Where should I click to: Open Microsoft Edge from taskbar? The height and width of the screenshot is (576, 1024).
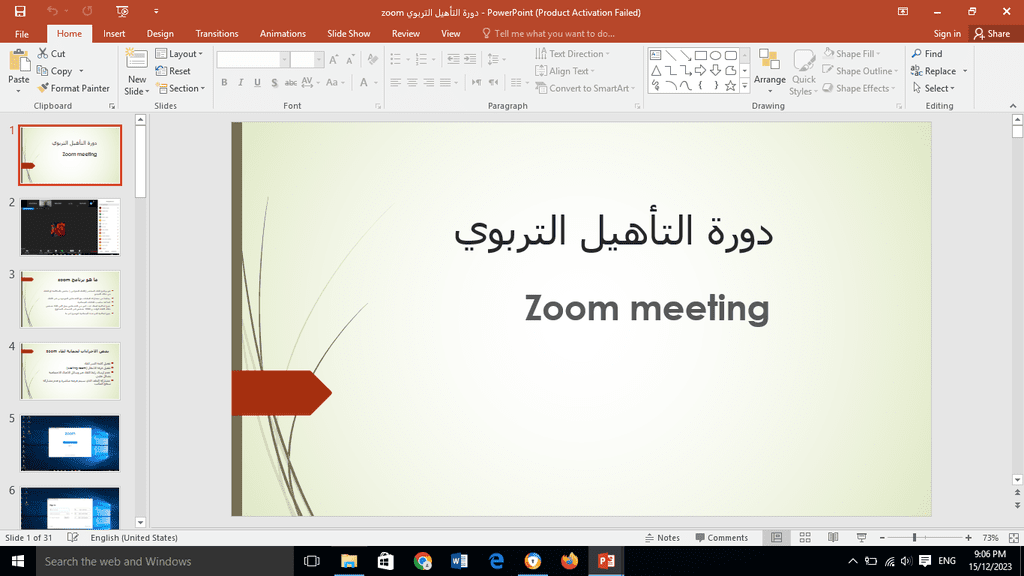[496, 561]
